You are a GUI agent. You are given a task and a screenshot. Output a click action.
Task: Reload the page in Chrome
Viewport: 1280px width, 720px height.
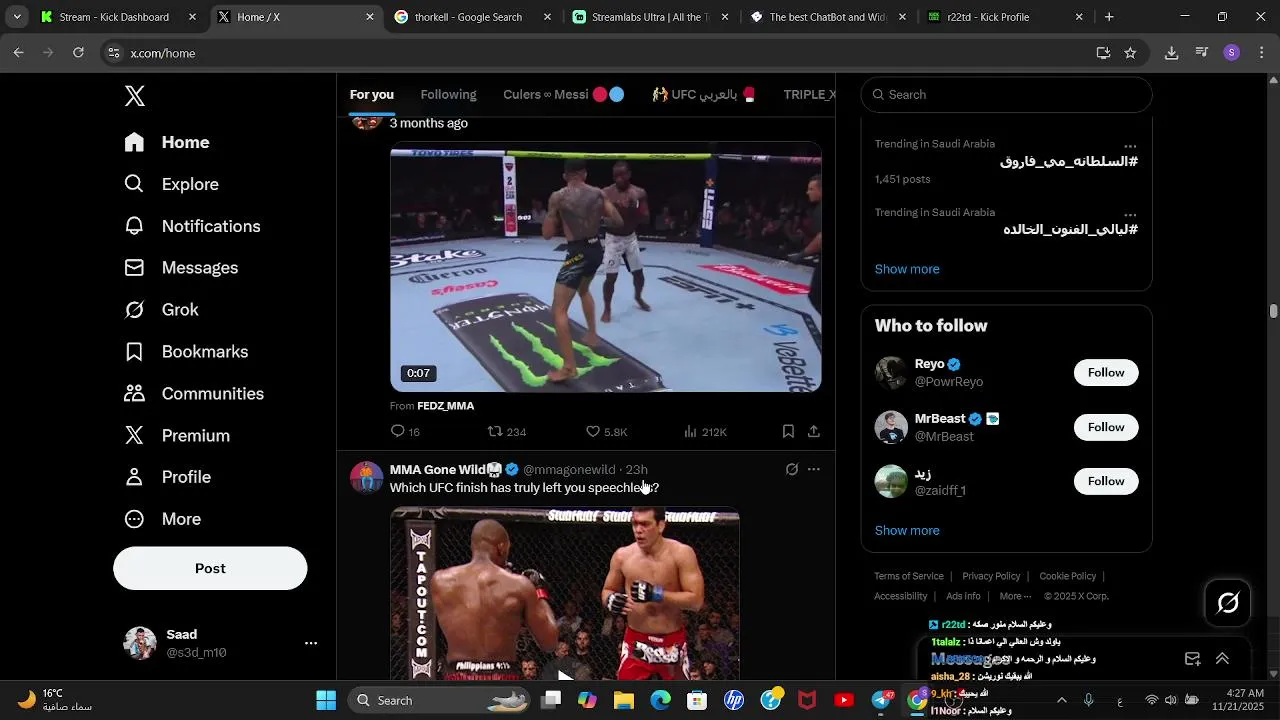click(78, 53)
